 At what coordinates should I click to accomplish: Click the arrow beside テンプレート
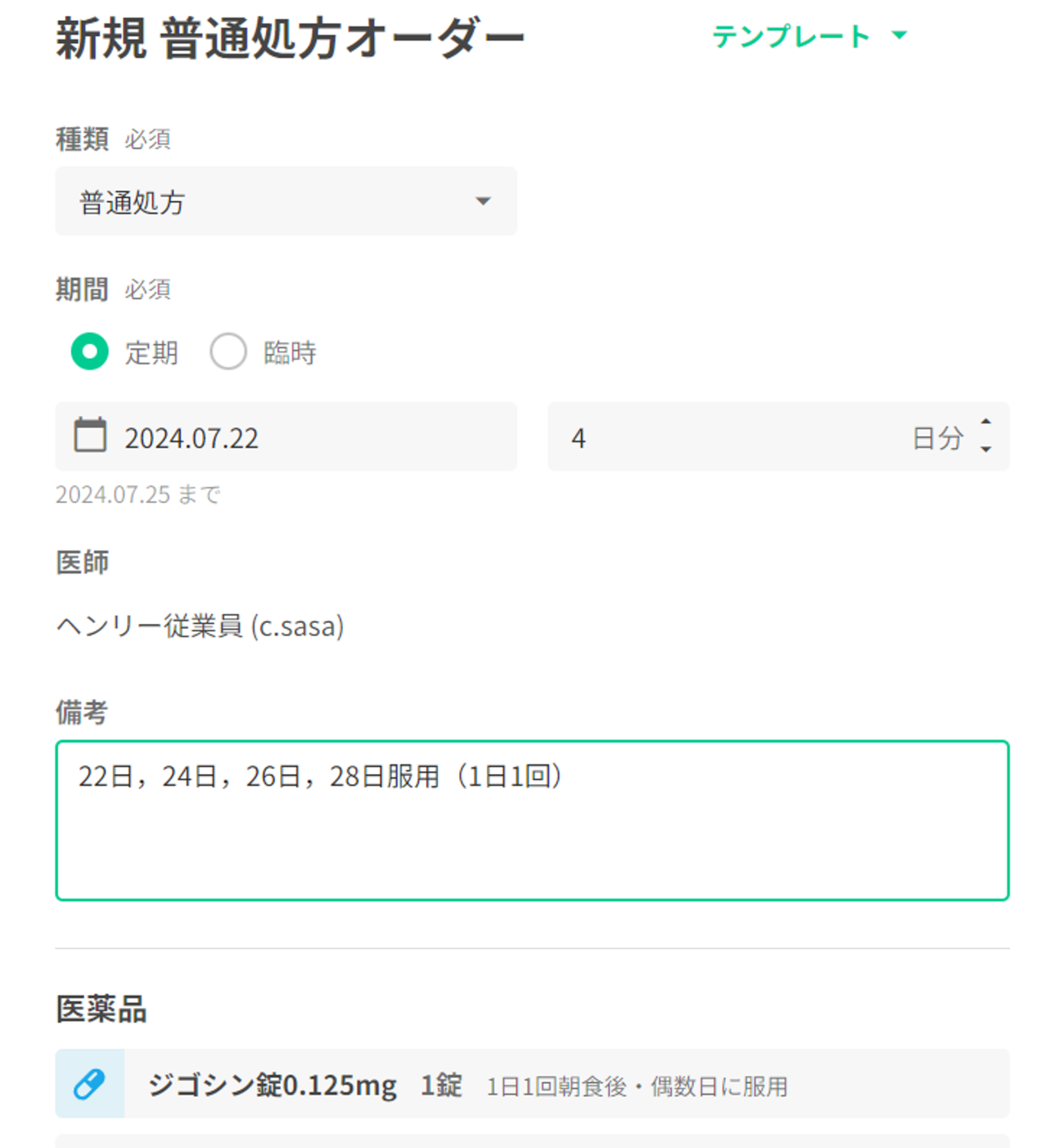click(899, 35)
